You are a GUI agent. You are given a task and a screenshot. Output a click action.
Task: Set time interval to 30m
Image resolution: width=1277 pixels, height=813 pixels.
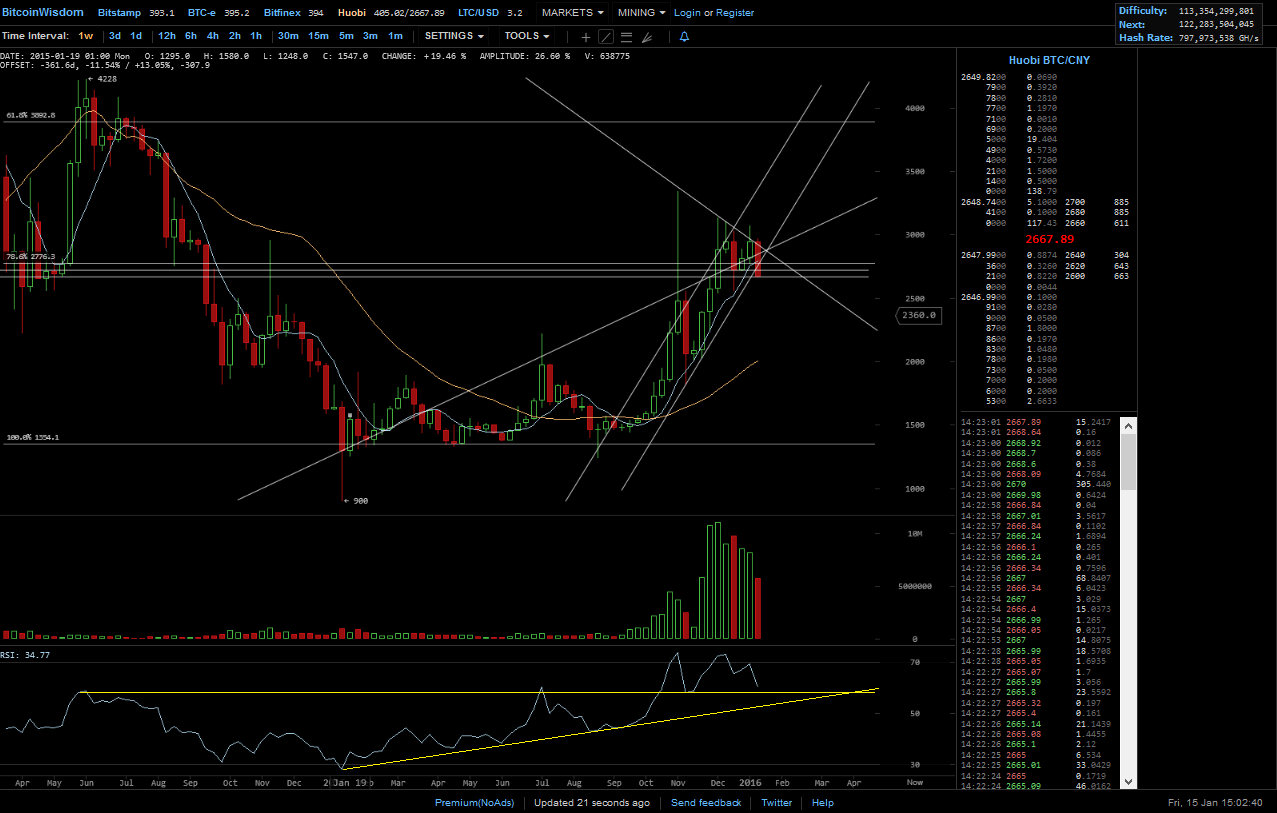[289, 36]
